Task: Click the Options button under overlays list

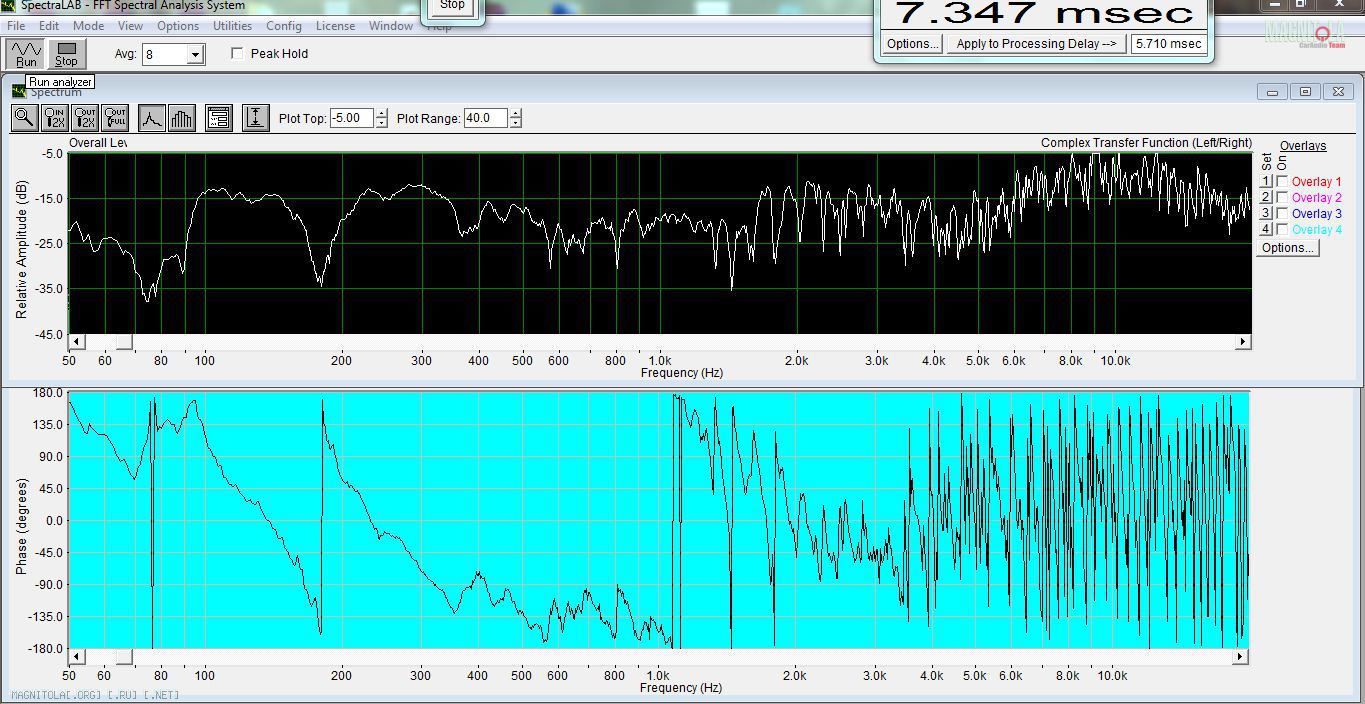Action: (x=1287, y=248)
